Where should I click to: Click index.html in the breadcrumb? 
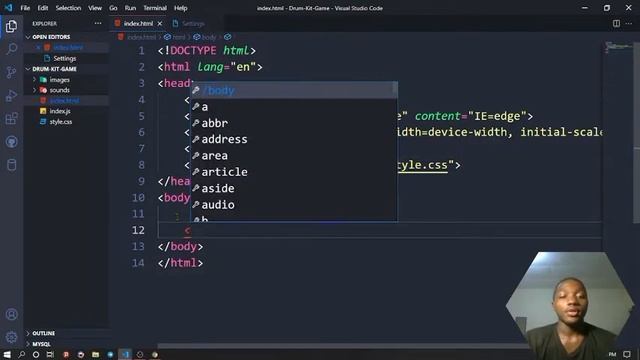click(x=141, y=37)
